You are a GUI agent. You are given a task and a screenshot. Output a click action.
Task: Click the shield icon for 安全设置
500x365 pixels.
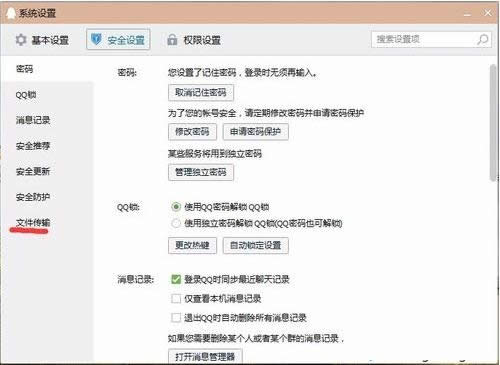(96, 40)
